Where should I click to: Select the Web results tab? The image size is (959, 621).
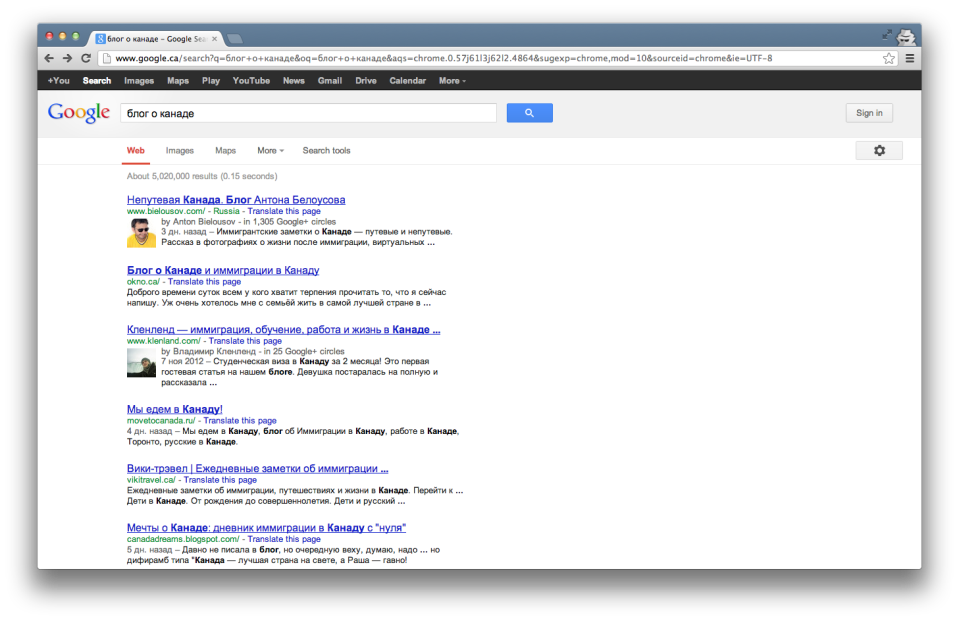(x=136, y=151)
